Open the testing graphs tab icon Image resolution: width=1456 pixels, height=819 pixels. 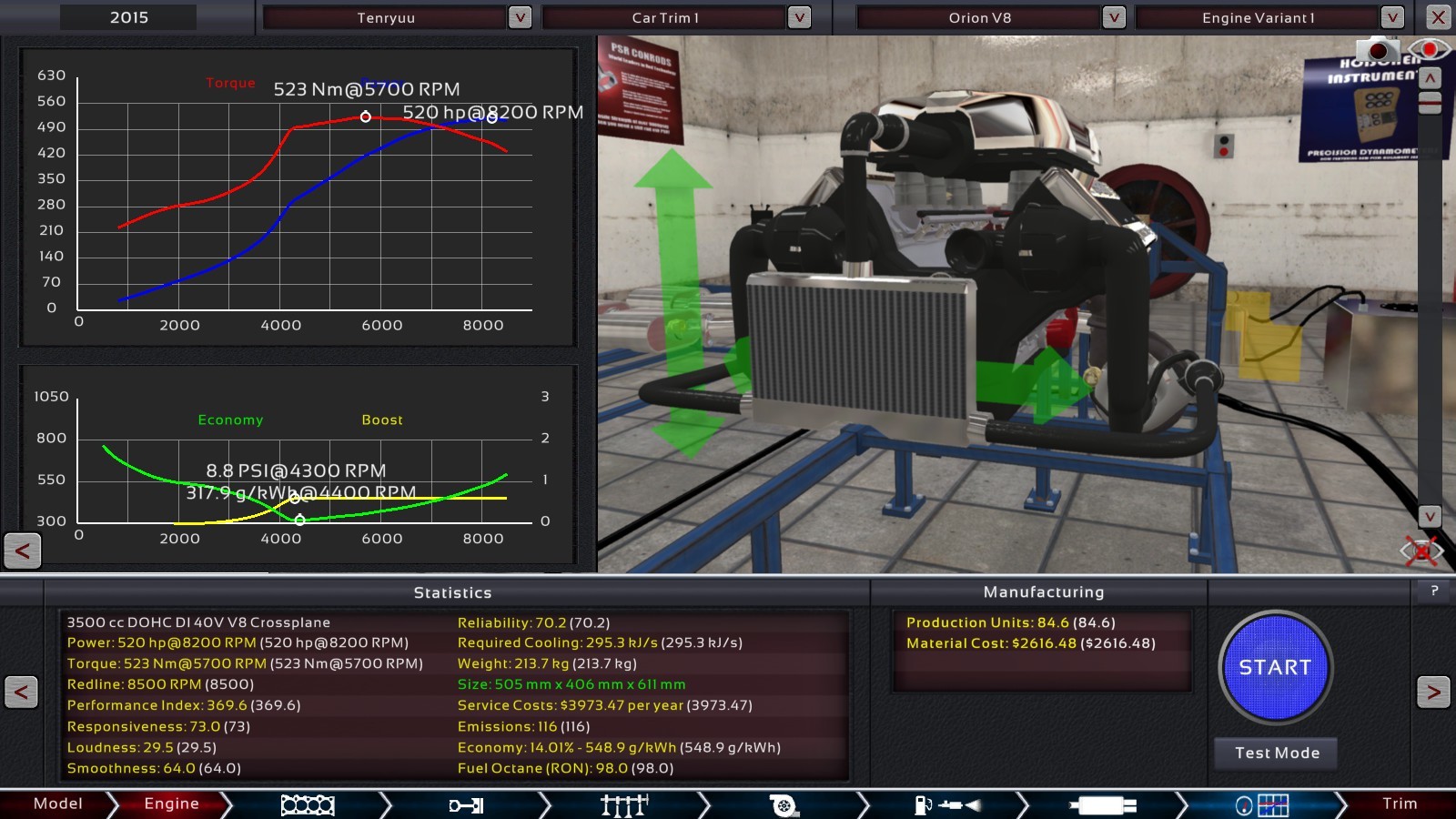1262,804
